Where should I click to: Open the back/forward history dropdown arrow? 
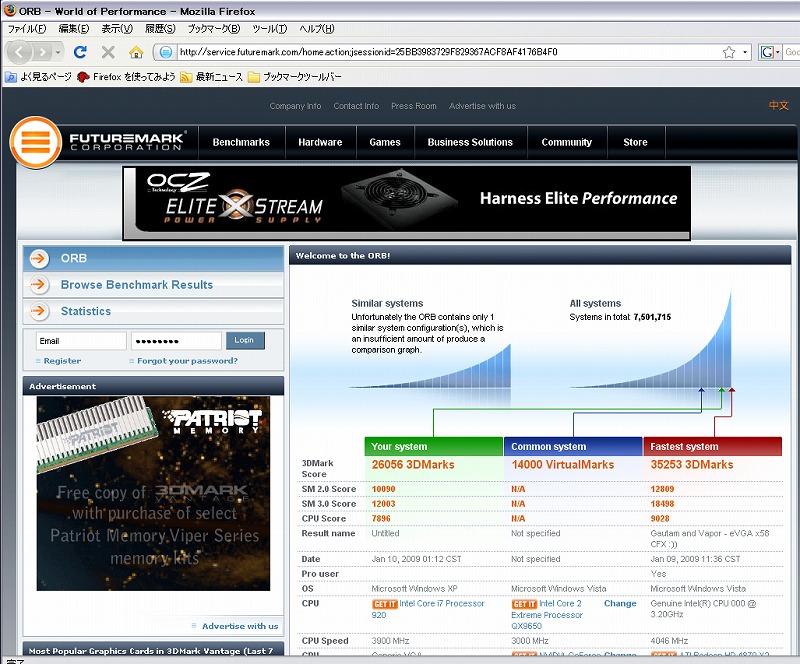[x=58, y=52]
